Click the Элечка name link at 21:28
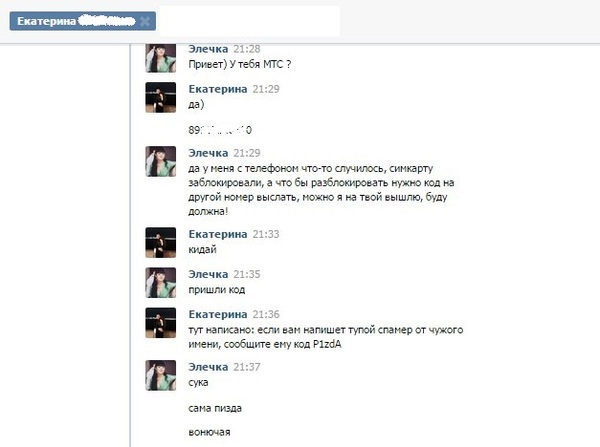Screen dimensions: 600x447 tap(208, 49)
